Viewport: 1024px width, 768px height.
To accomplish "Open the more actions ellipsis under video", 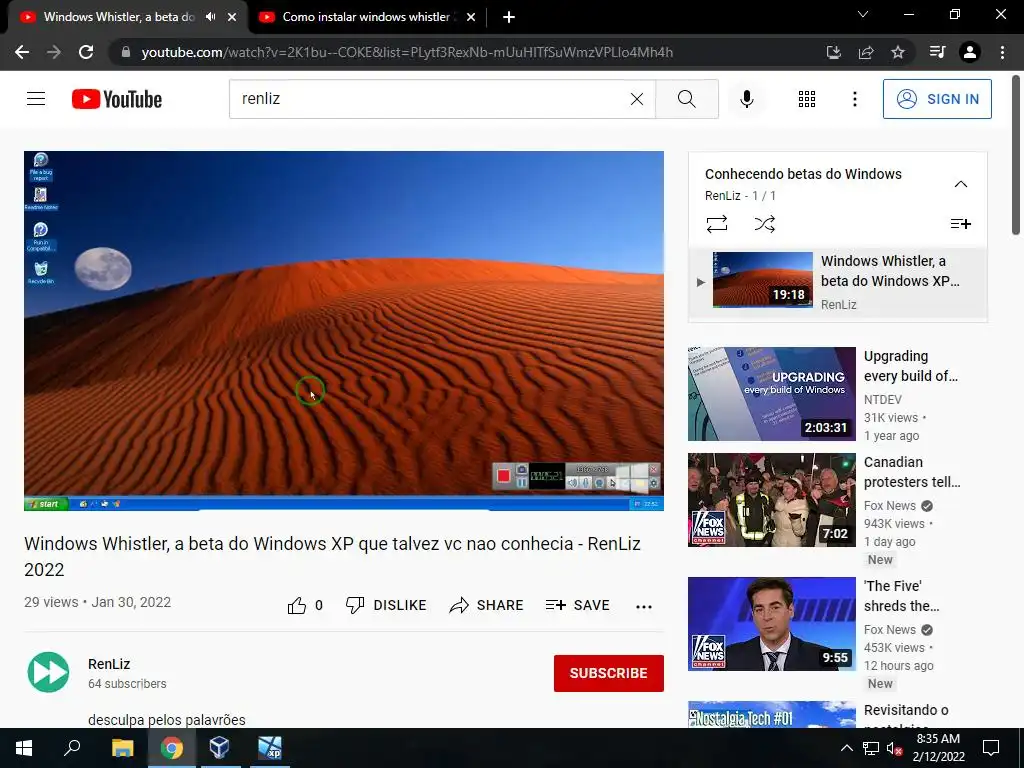I will coord(644,606).
